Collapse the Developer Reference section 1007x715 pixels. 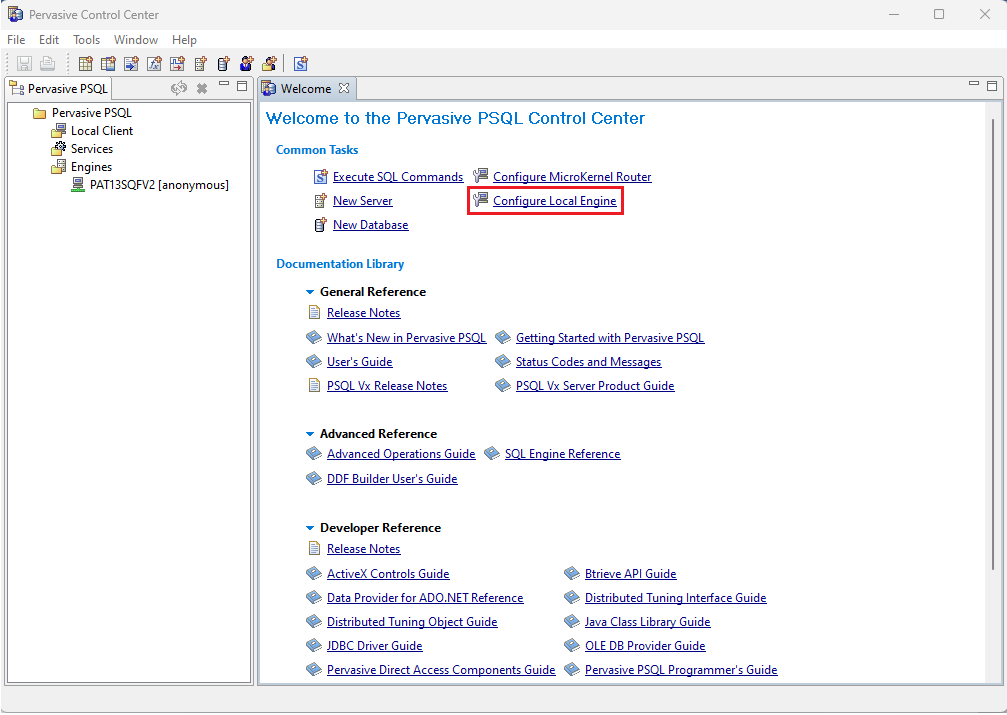coord(310,527)
